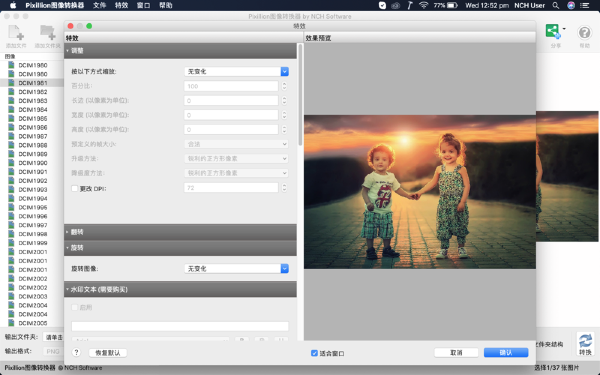Click the 百分比 percentage stepper arrows
This screenshot has height=375, width=600.
[284, 86]
